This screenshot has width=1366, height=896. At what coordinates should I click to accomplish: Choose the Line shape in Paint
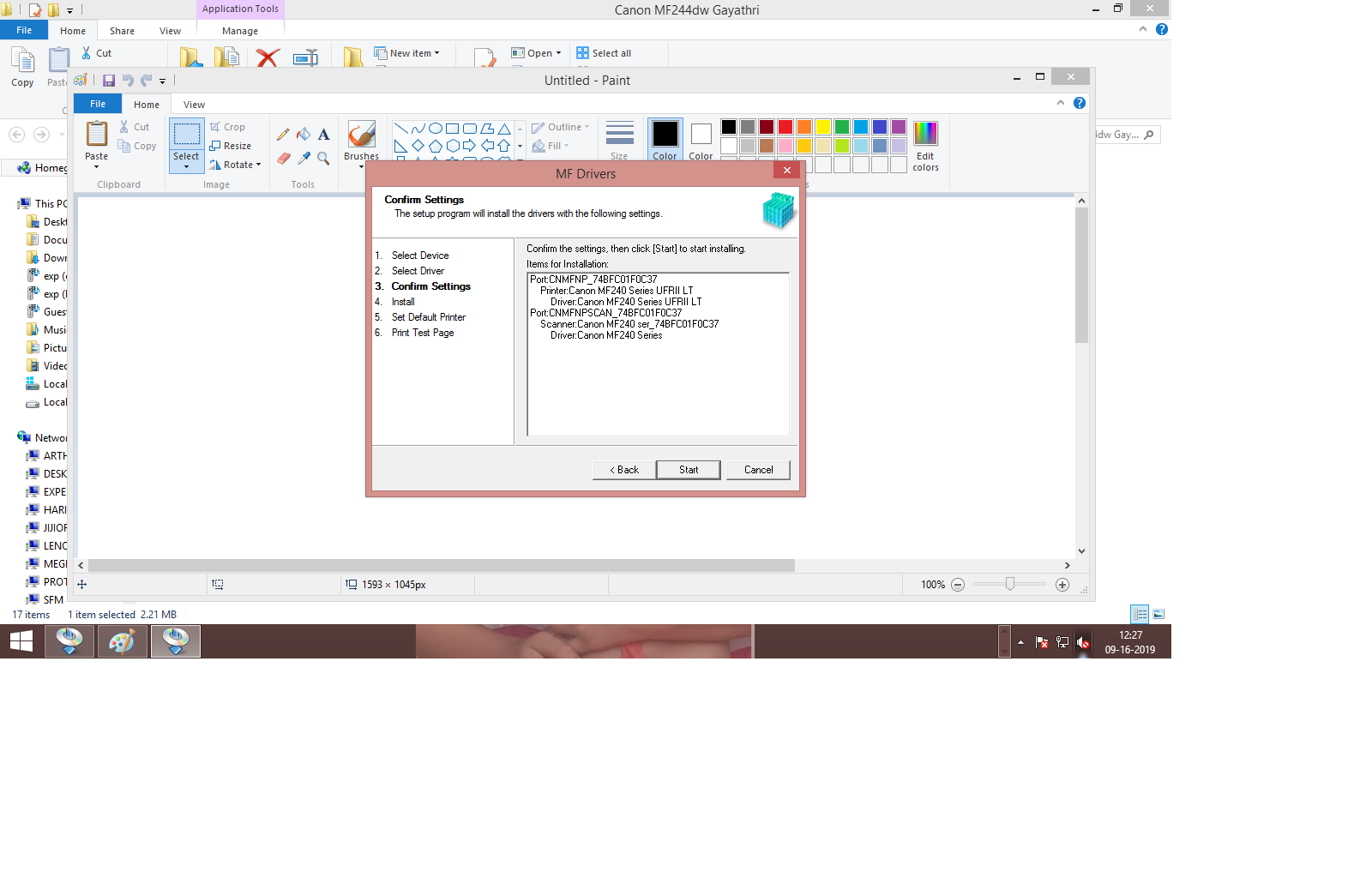(400, 129)
